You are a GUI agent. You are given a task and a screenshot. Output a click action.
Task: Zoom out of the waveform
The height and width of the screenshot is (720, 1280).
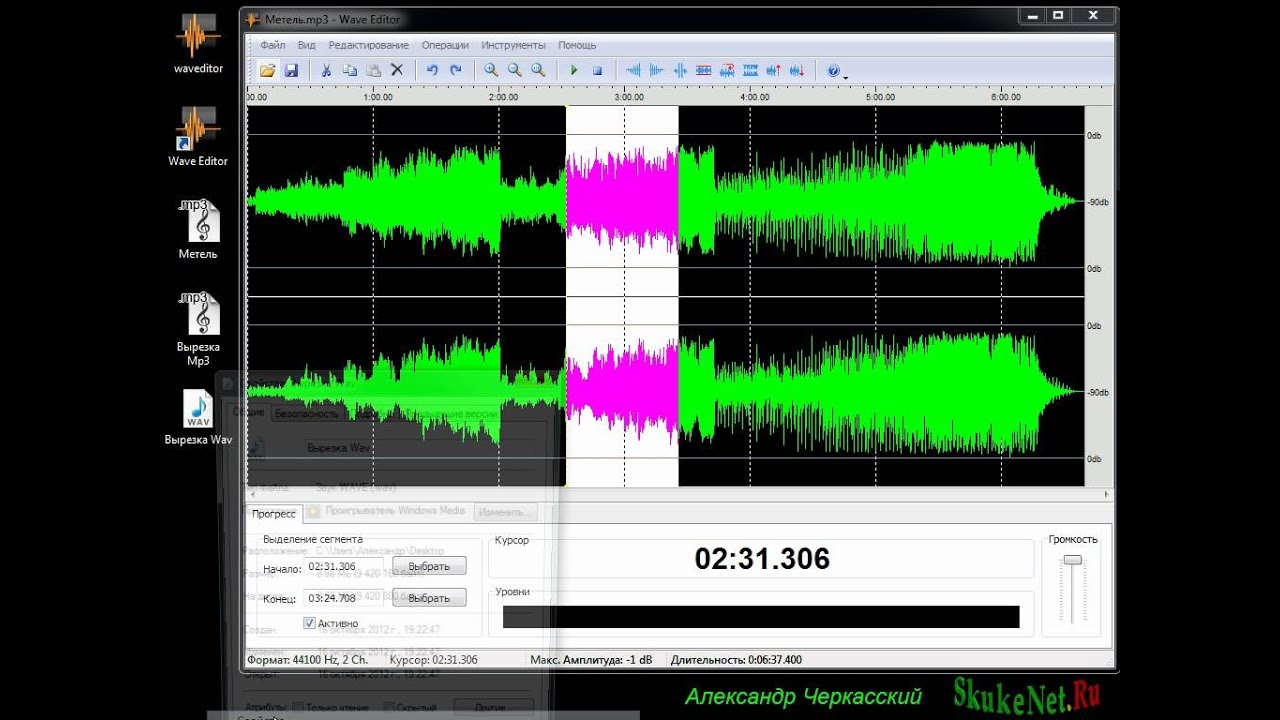click(514, 70)
